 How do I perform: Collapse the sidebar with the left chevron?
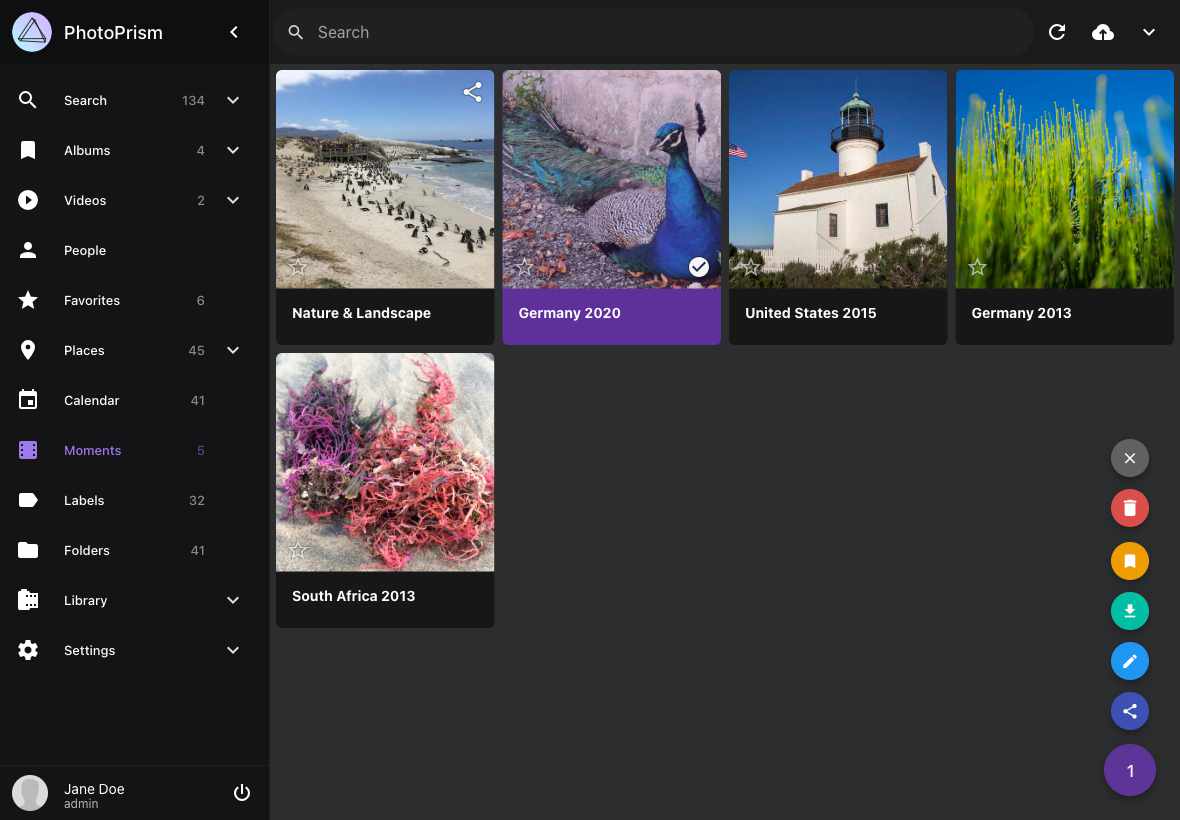(234, 32)
